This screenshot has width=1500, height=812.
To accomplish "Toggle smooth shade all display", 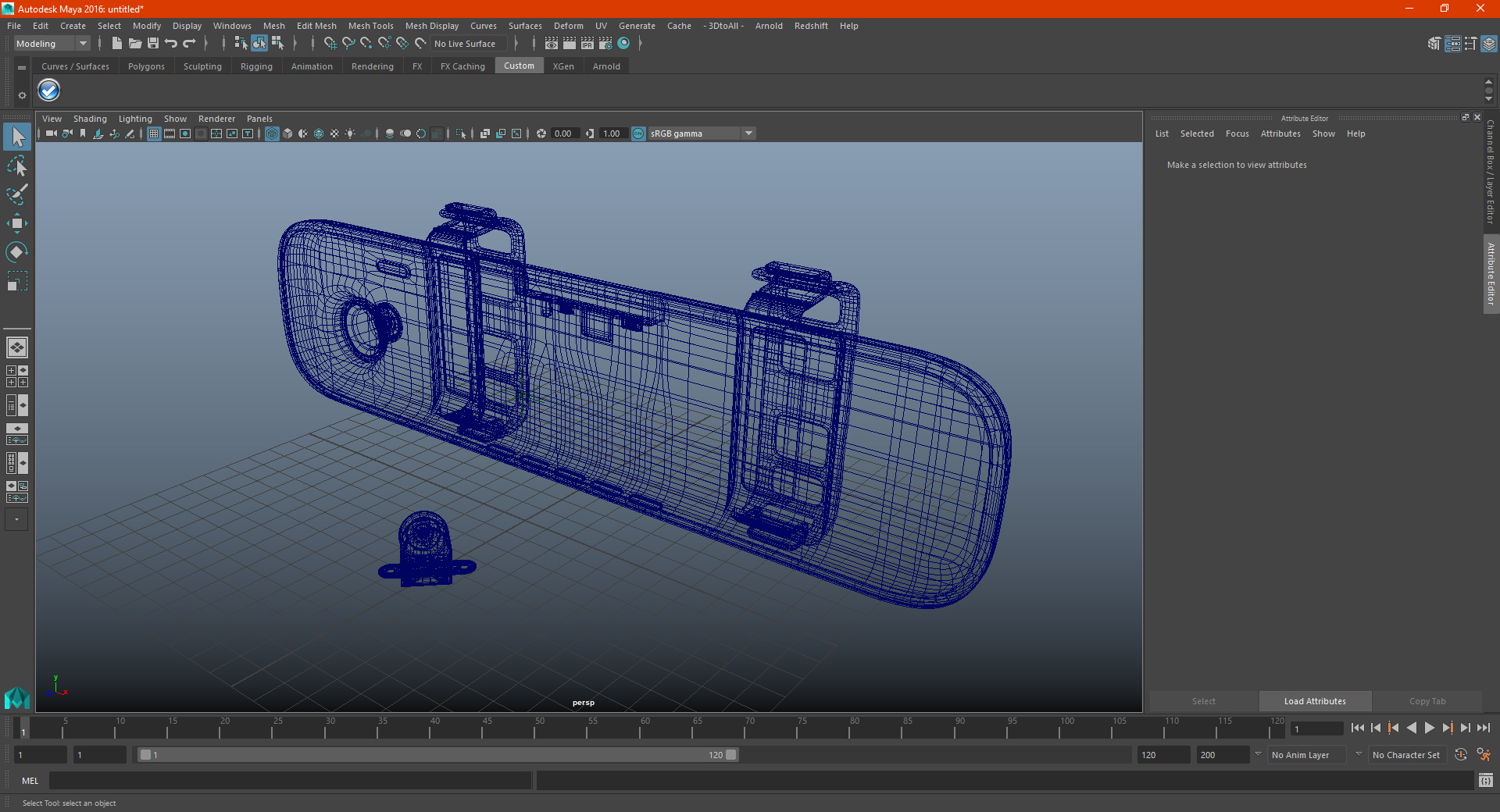I will 287,134.
